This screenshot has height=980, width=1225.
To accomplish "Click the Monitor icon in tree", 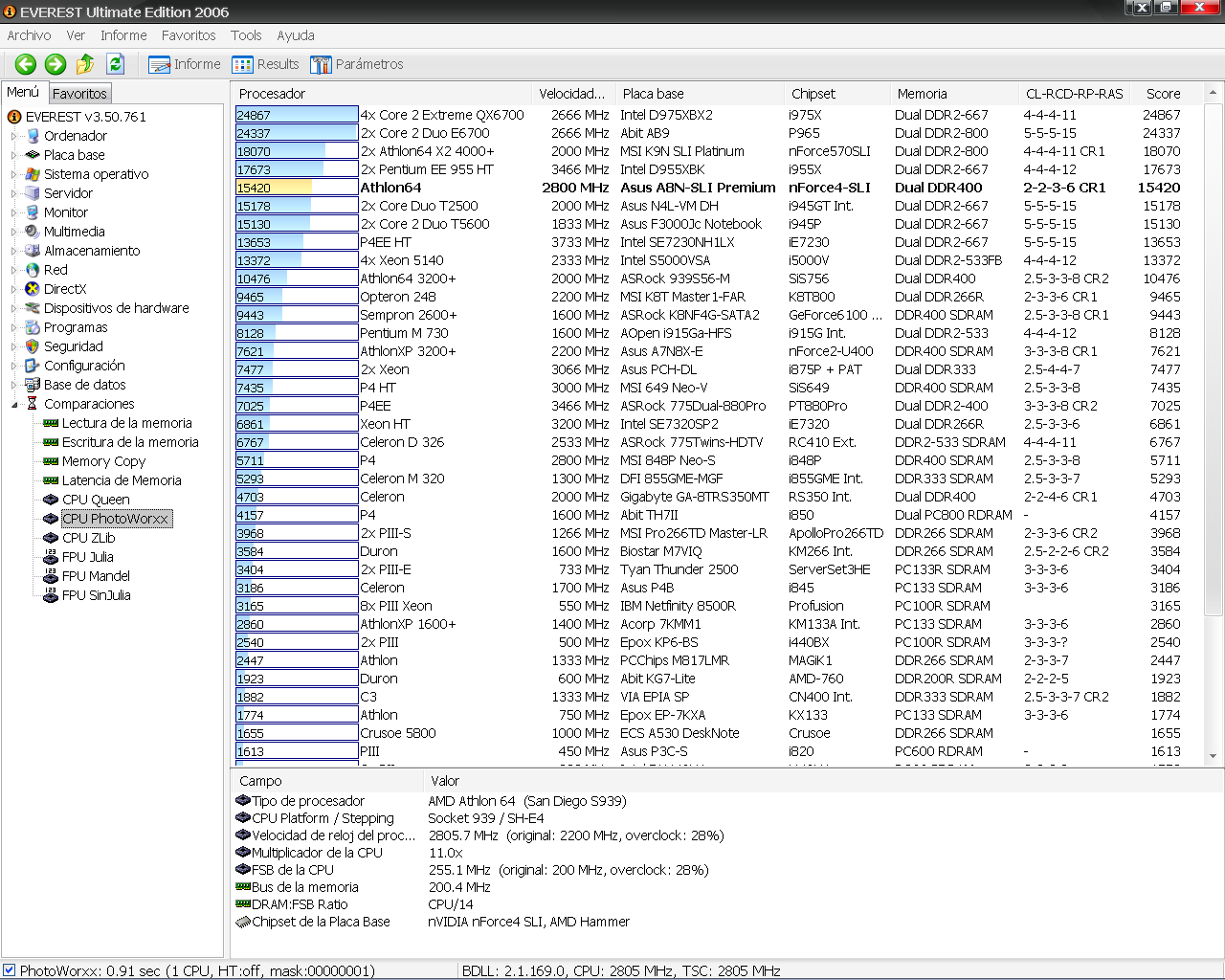I will tap(33, 212).
